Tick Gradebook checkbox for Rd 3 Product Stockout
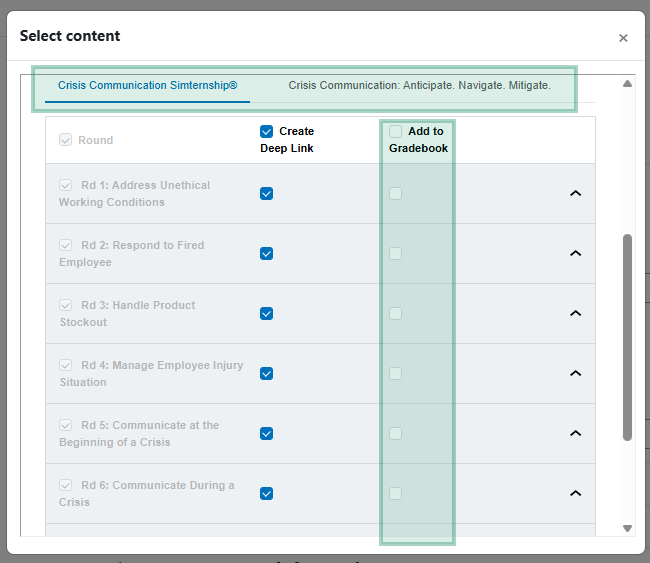650x563 pixels. [395, 313]
